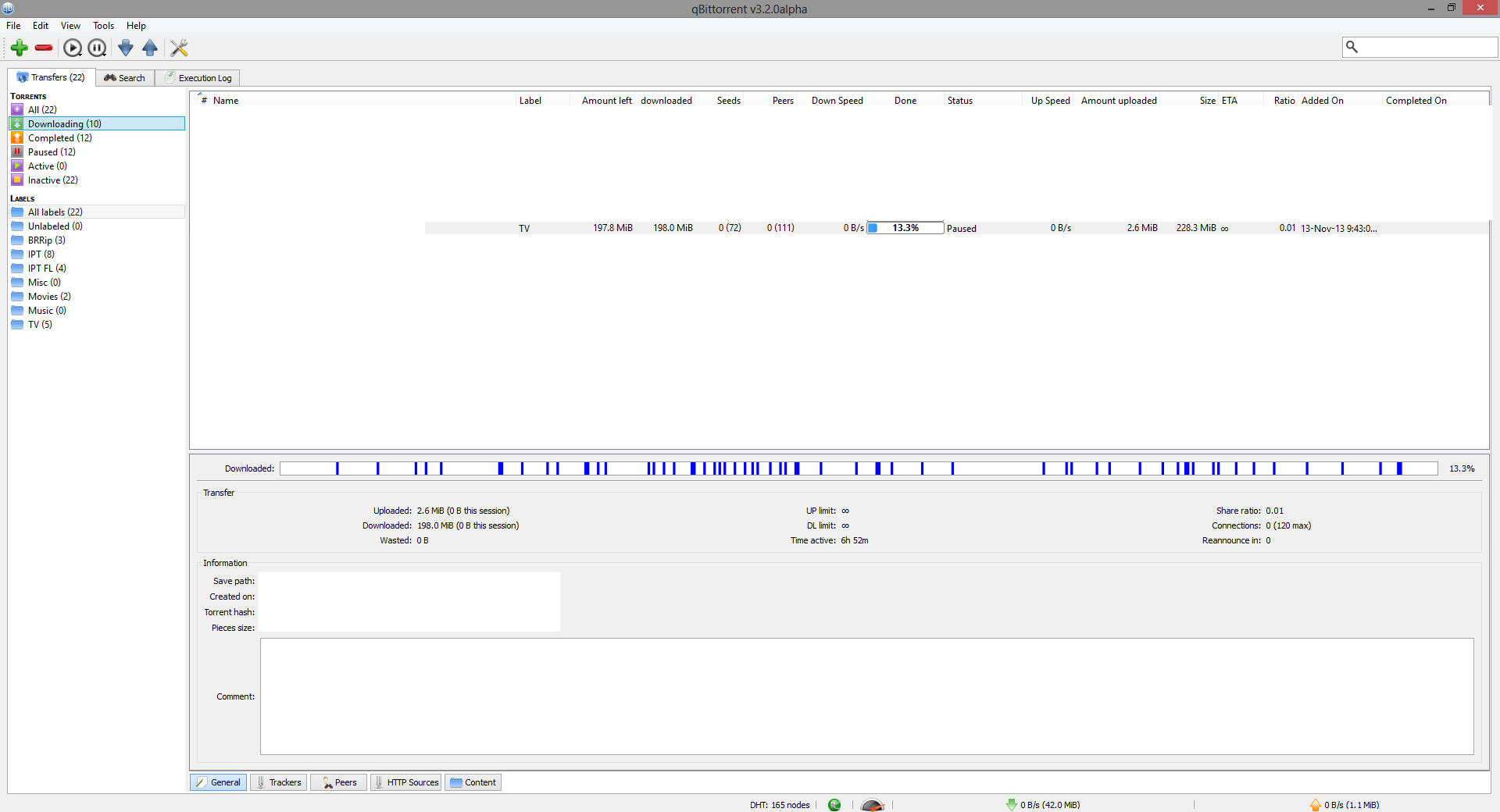Click the connection status globe icon
Image resolution: width=1500 pixels, height=812 pixels.
tap(834, 805)
